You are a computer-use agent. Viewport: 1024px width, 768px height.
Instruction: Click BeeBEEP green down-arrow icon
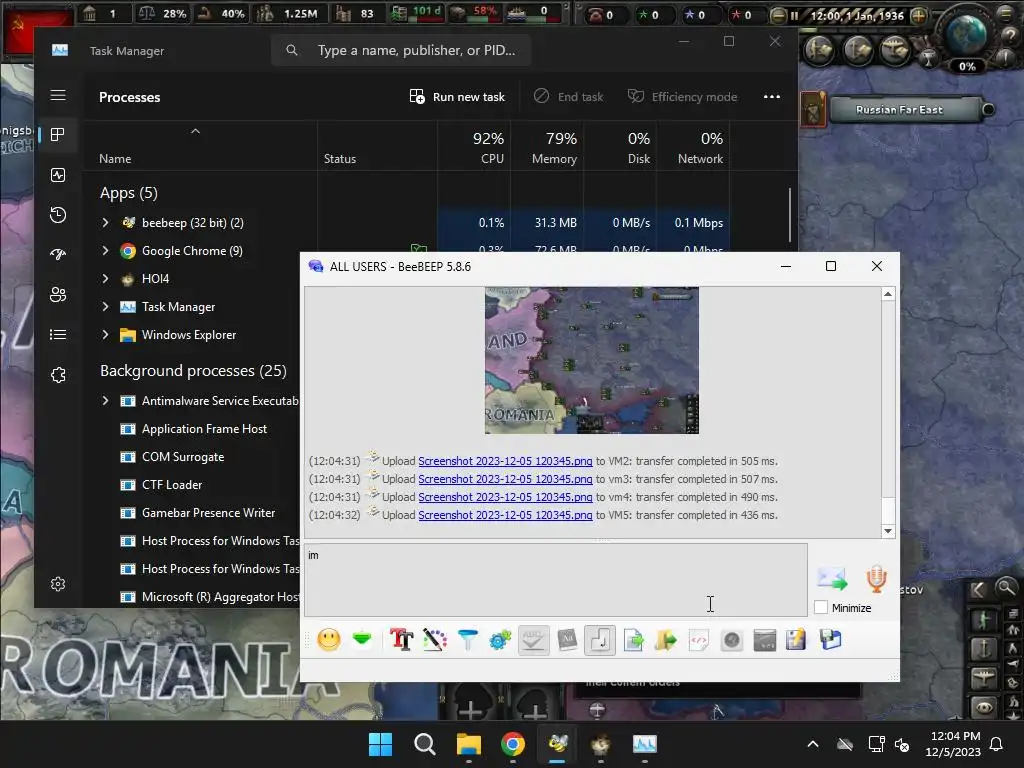pos(362,638)
